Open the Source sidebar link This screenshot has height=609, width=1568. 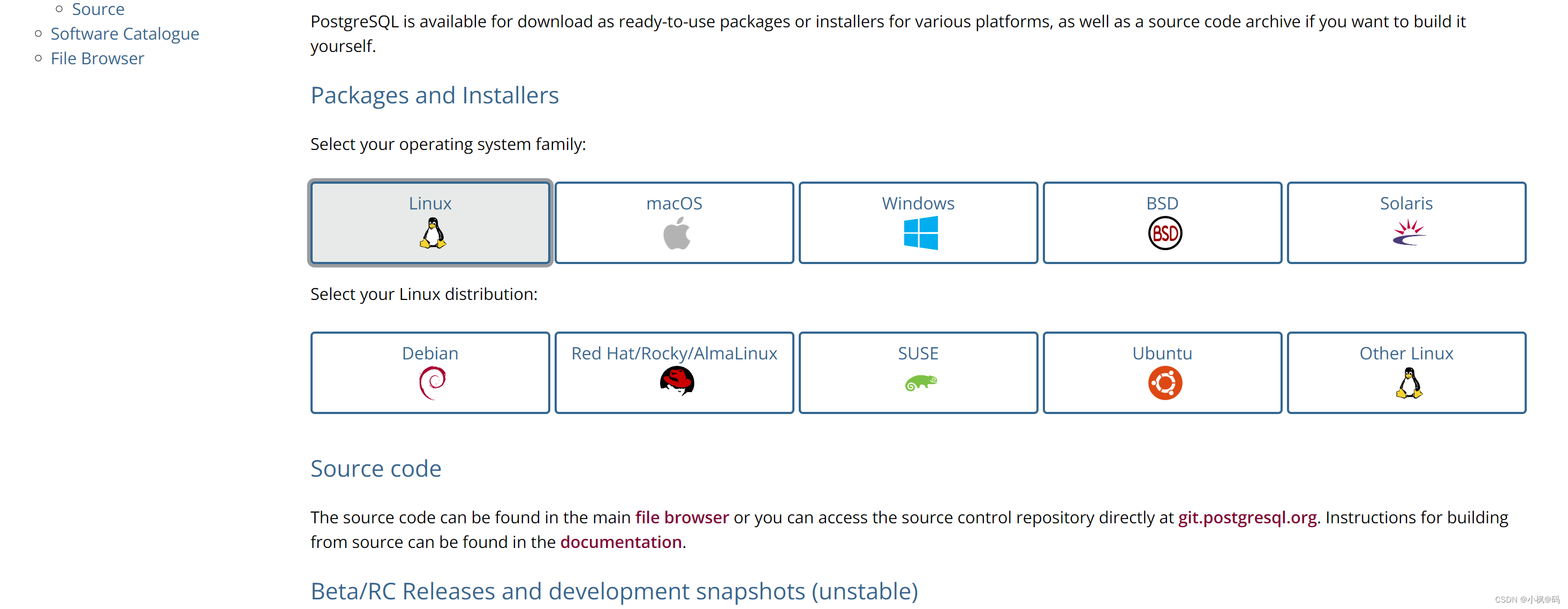98,9
